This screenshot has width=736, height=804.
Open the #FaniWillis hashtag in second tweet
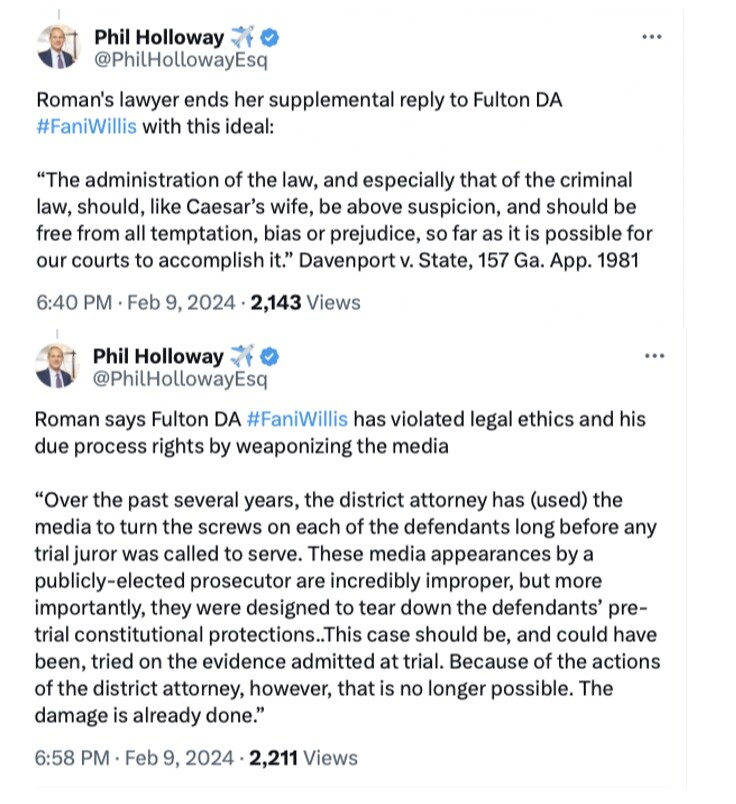[x=297, y=419]
